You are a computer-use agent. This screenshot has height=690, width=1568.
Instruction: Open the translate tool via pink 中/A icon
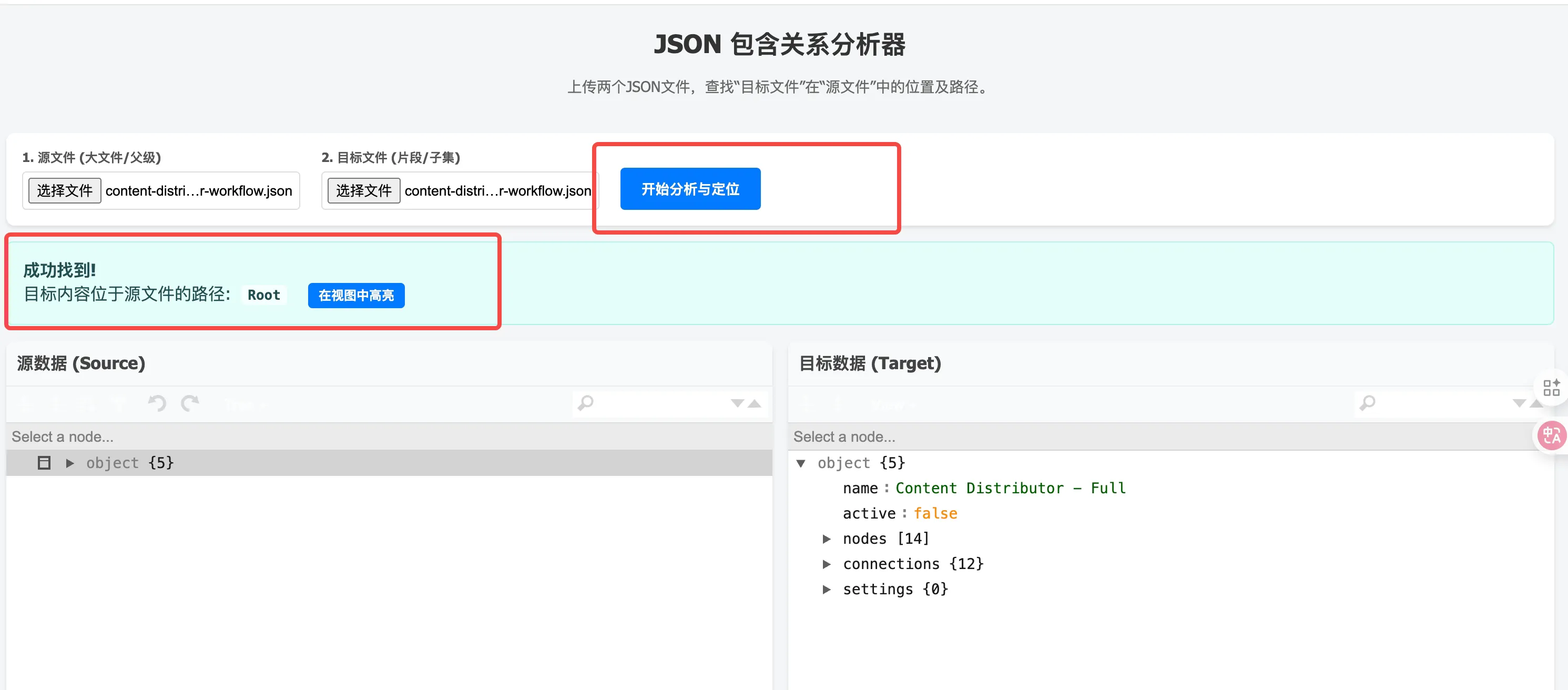pyautogui.click(x=1551, y=435)
